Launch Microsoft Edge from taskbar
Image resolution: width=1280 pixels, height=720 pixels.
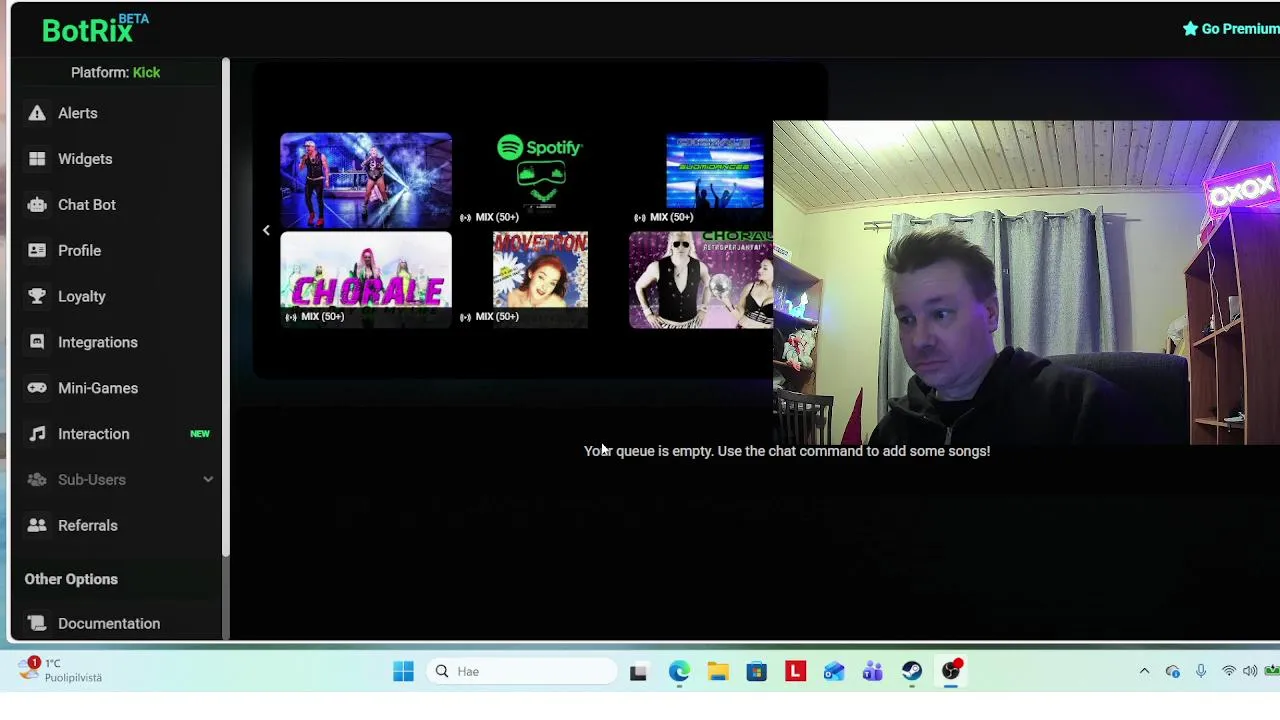(x=679, y=671)
